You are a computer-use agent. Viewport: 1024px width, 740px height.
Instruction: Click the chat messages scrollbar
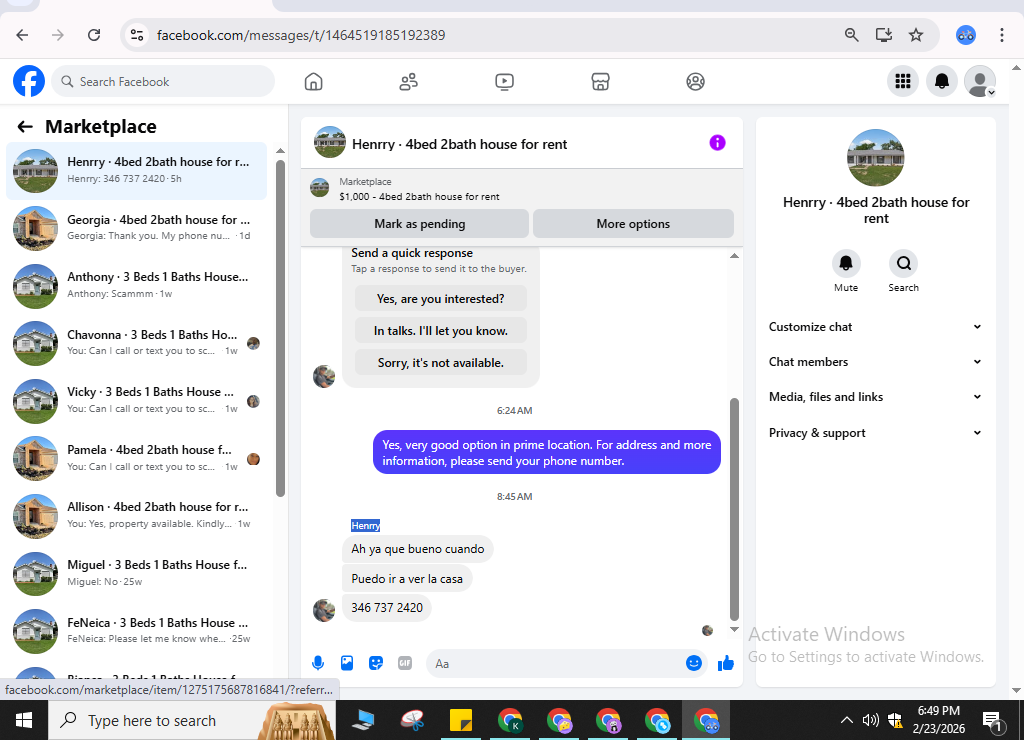point(734,509)
